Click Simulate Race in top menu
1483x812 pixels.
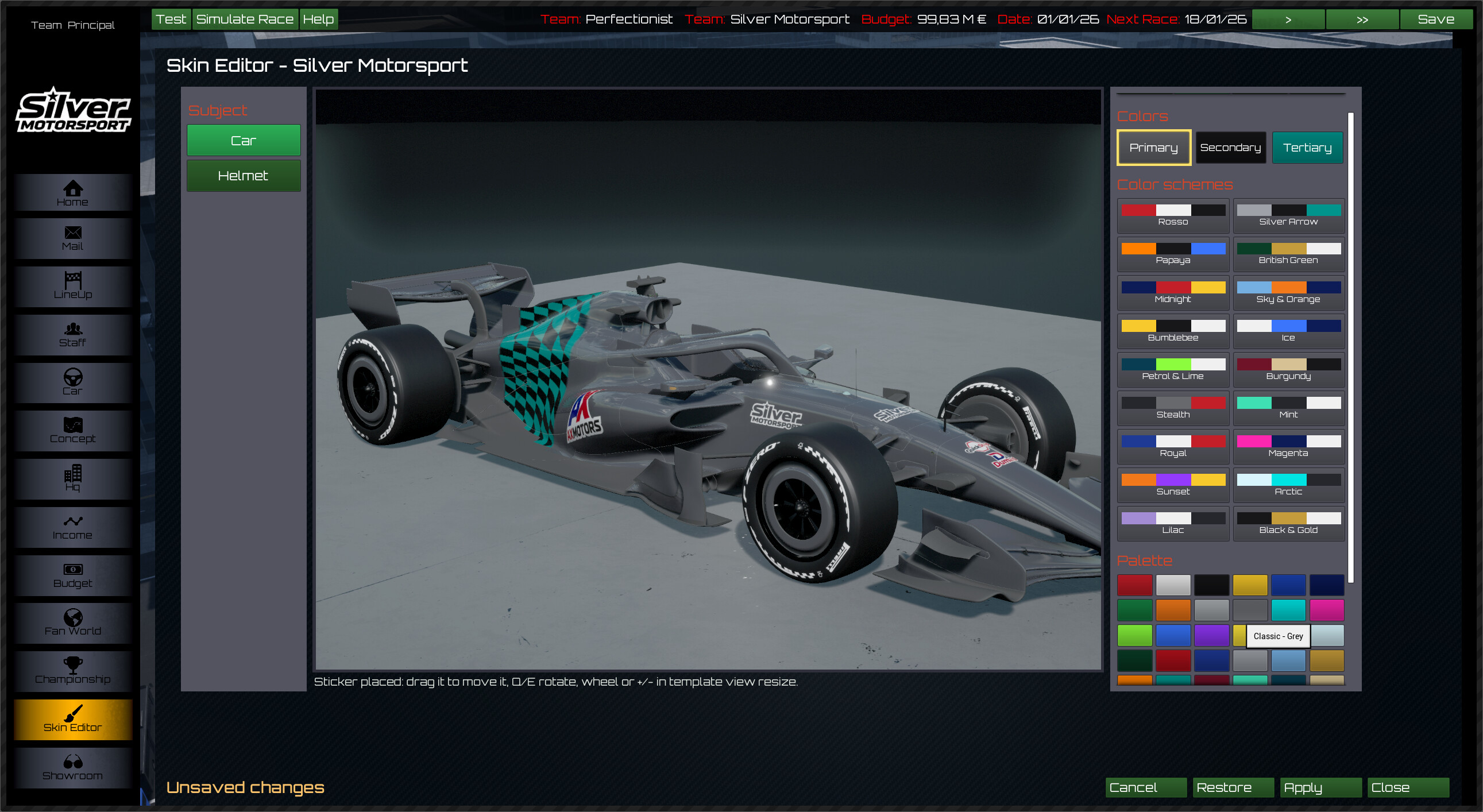pyautogui.click(x=245, y=19)
